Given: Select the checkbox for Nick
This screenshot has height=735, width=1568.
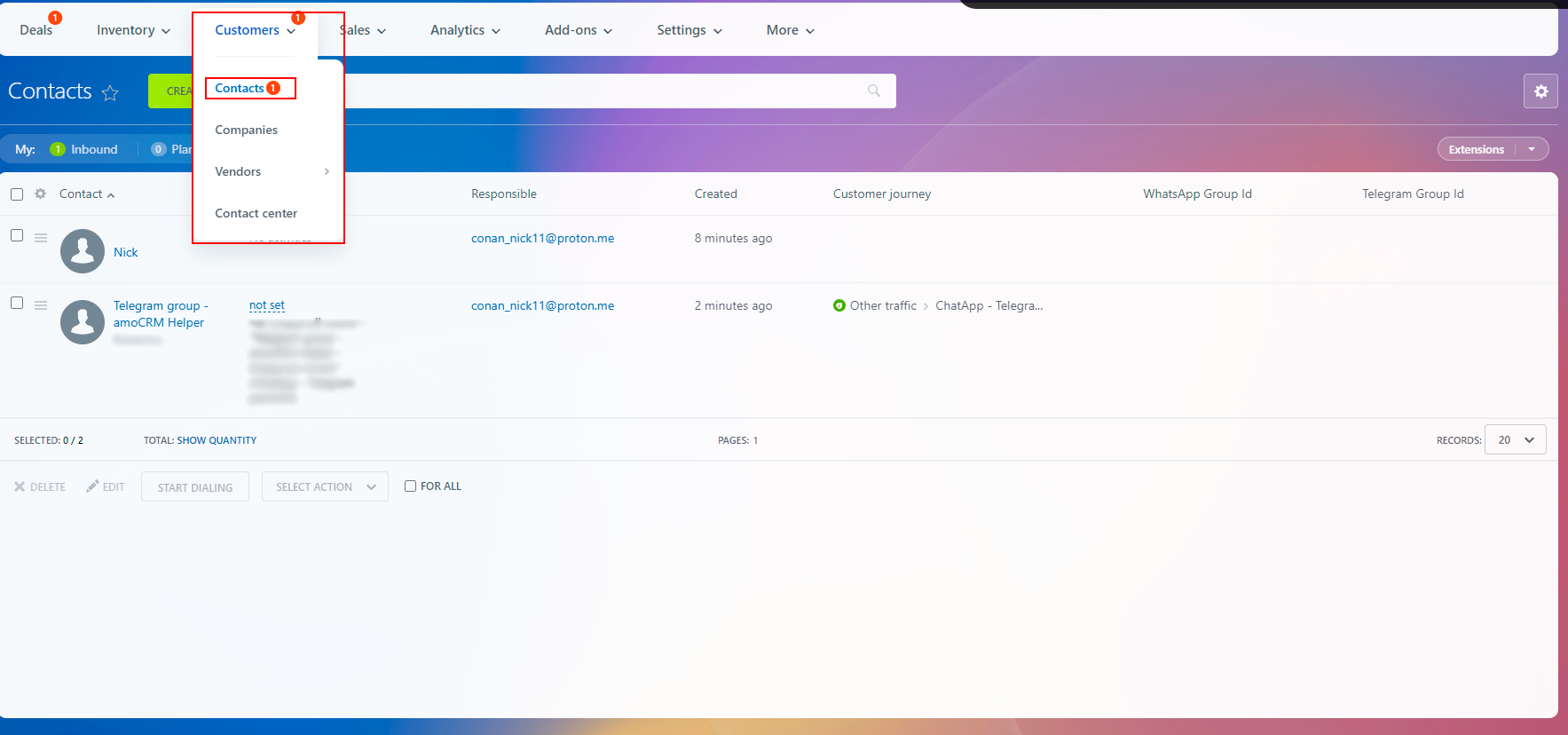Looking at the screenshot, I should coord(17,235).
